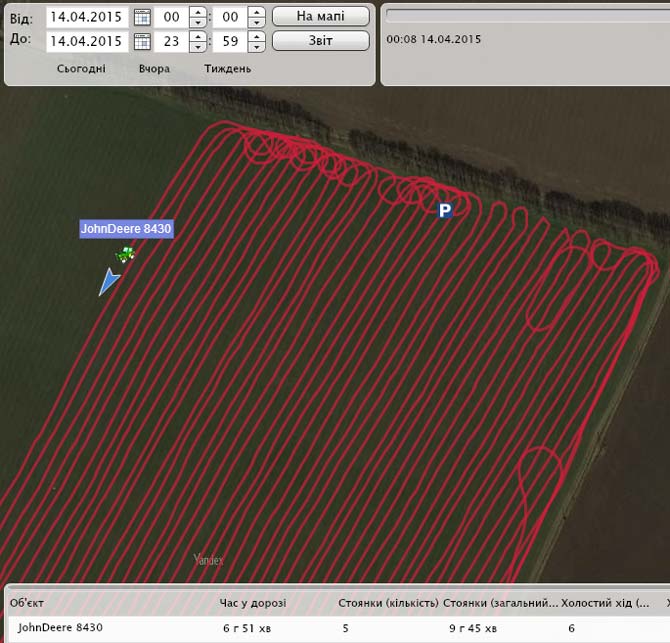Sort by the Час у дорозі column
The height and width of the screenshot is (643, 670).
pyautogui.click(x=253, y=603)
